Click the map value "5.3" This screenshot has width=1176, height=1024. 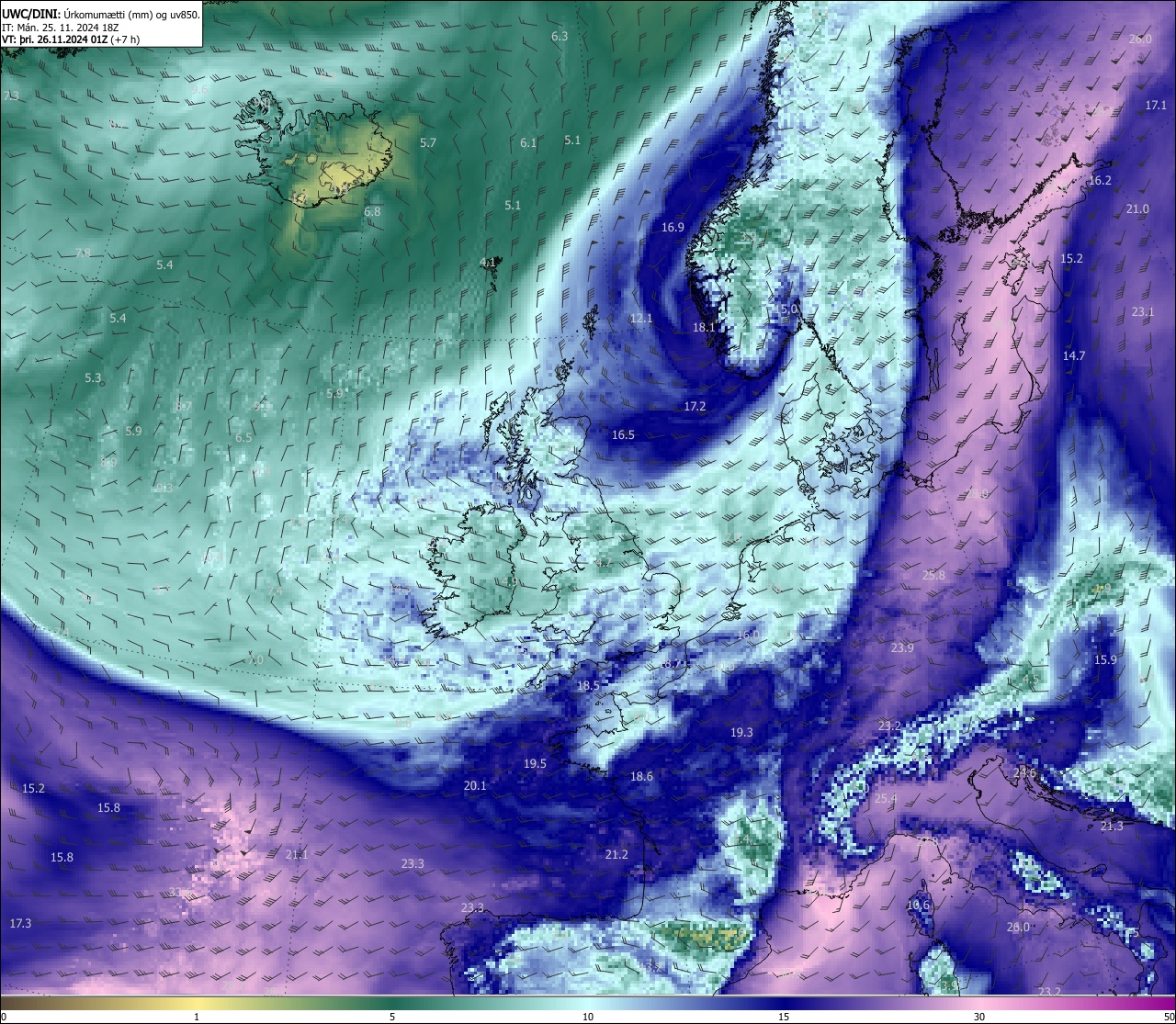pos(93,377)
